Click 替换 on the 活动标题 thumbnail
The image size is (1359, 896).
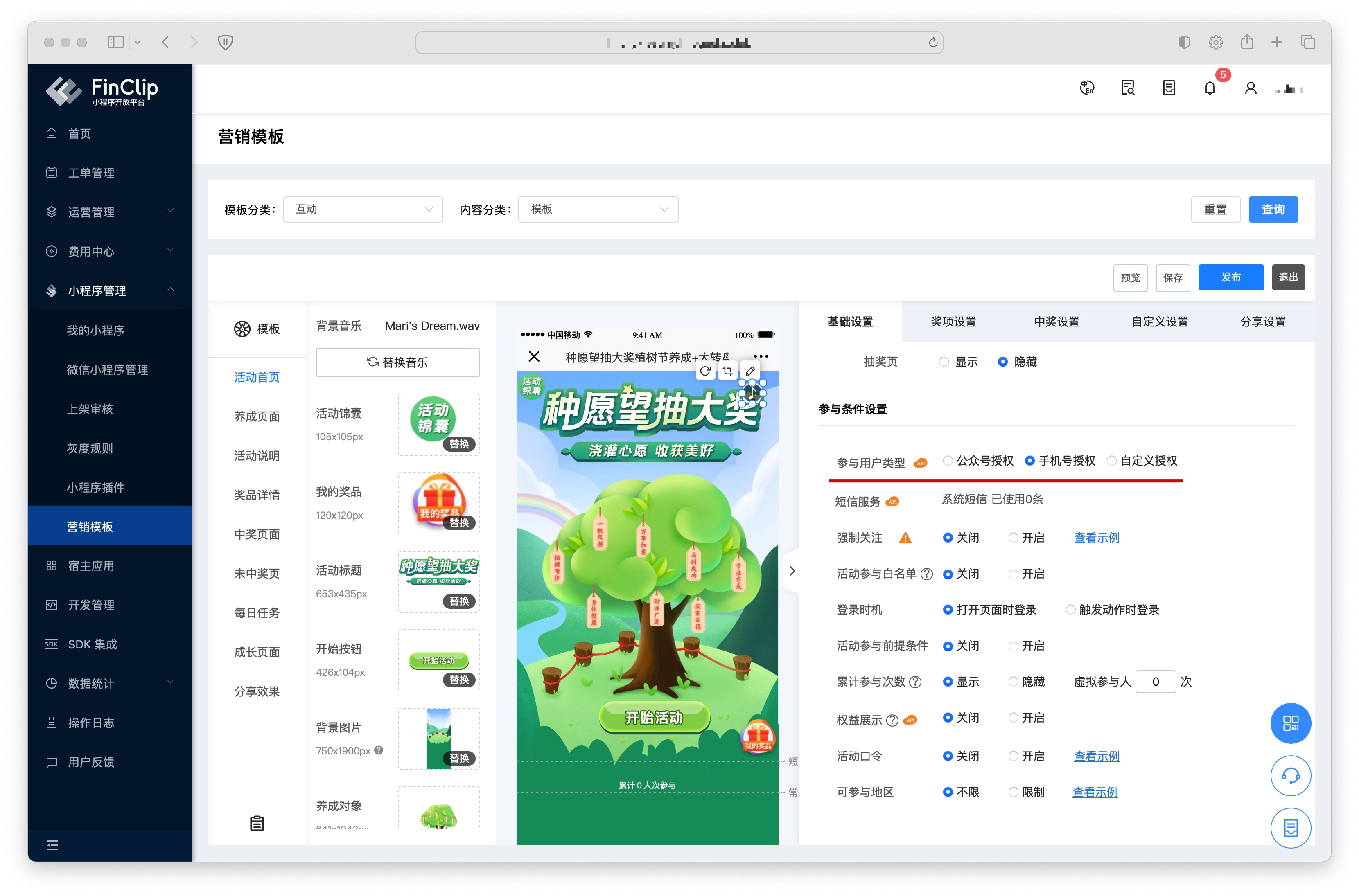(x=458, y=601)
